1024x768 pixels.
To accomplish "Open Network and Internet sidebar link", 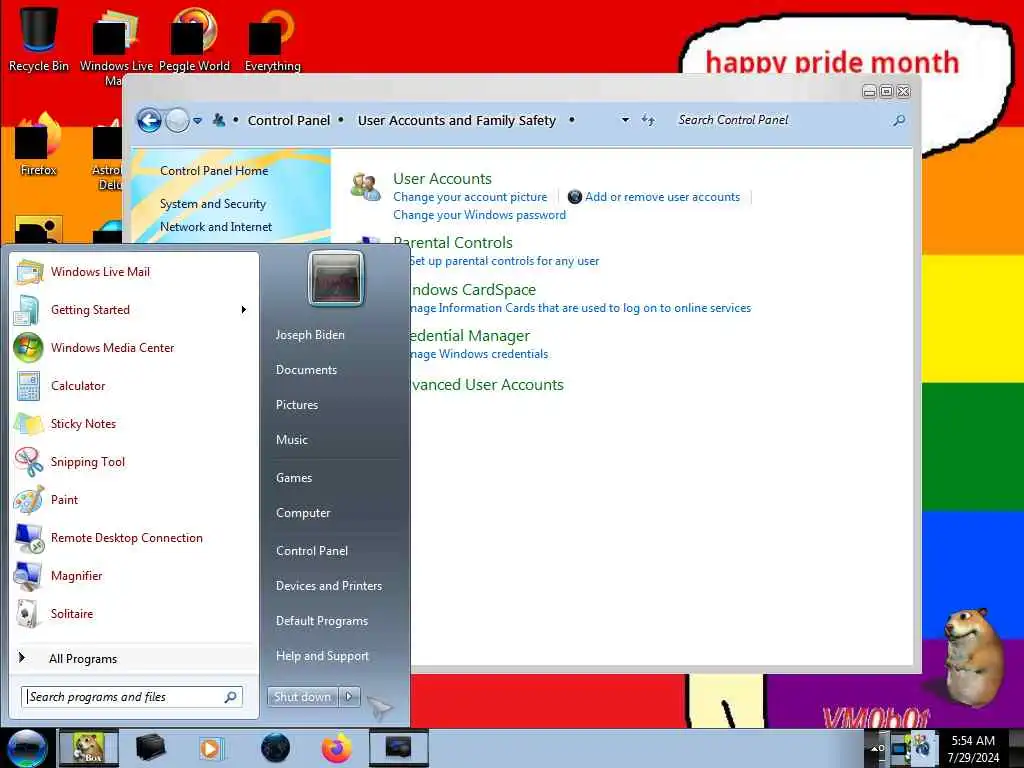I will (216, 227).
